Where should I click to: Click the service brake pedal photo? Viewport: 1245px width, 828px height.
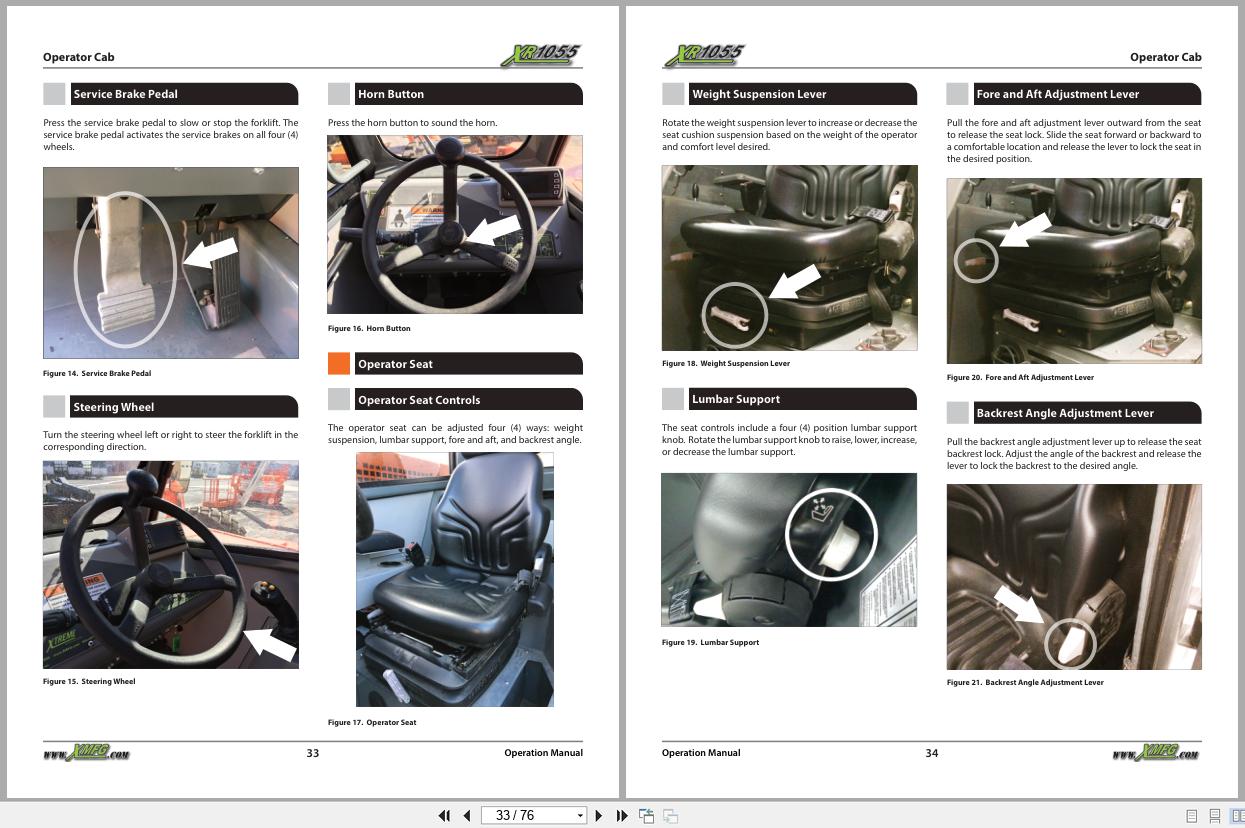171,263
